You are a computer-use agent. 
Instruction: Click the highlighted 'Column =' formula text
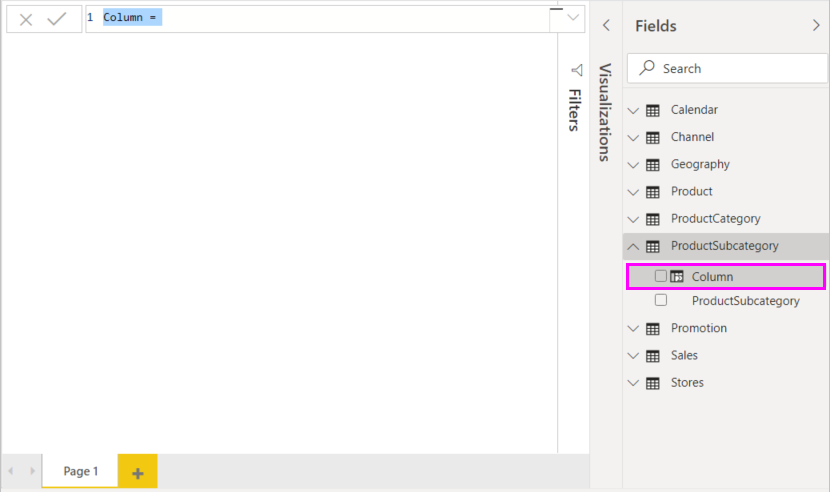pos(130,17)
